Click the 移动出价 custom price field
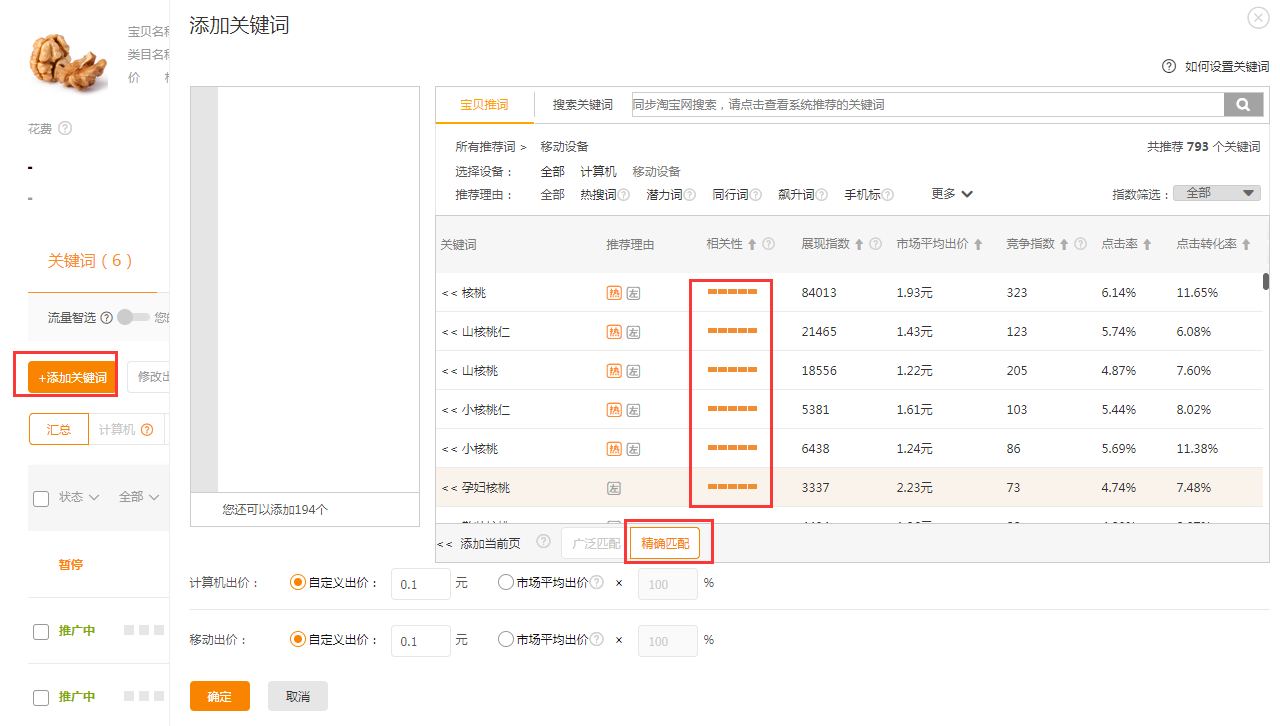1280x726 pixels. point(420,641)
